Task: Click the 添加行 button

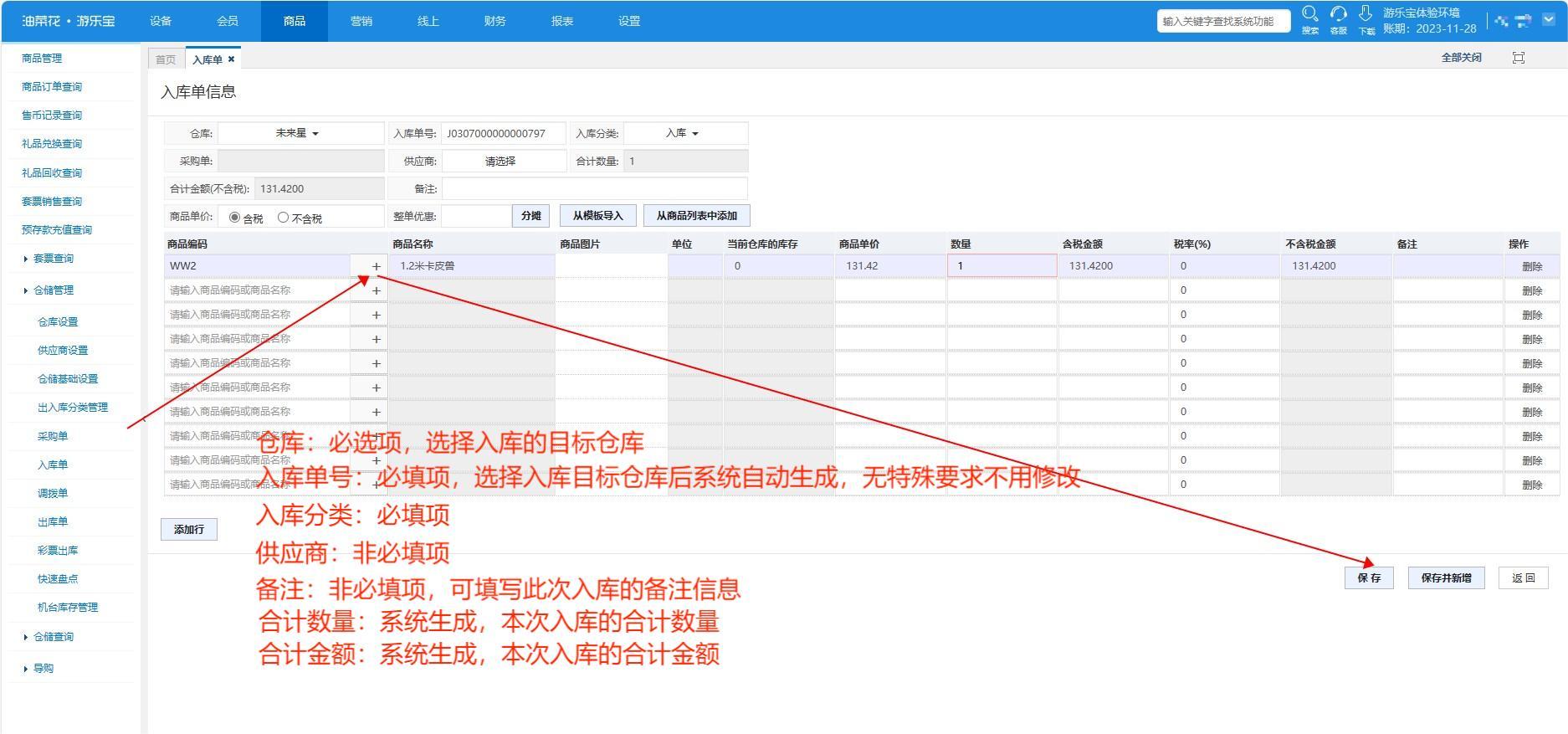Action: (x=189, y=530)
